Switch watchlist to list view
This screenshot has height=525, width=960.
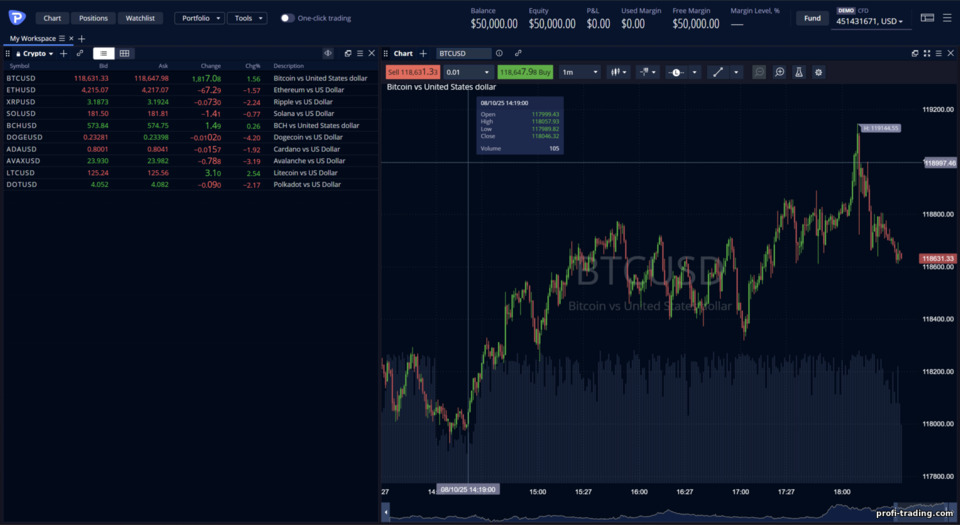click(x=103, y=53)
